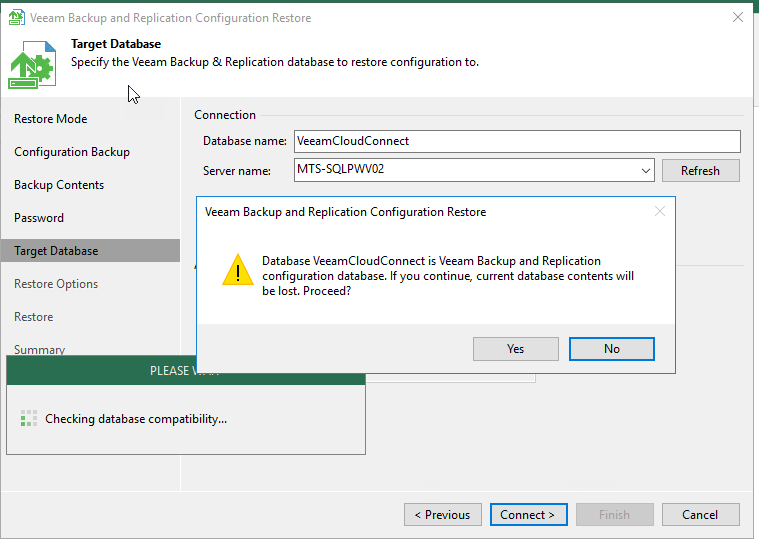759x542 pixels.
Task: Select the Restore Mode step
Action: (51, 119)
